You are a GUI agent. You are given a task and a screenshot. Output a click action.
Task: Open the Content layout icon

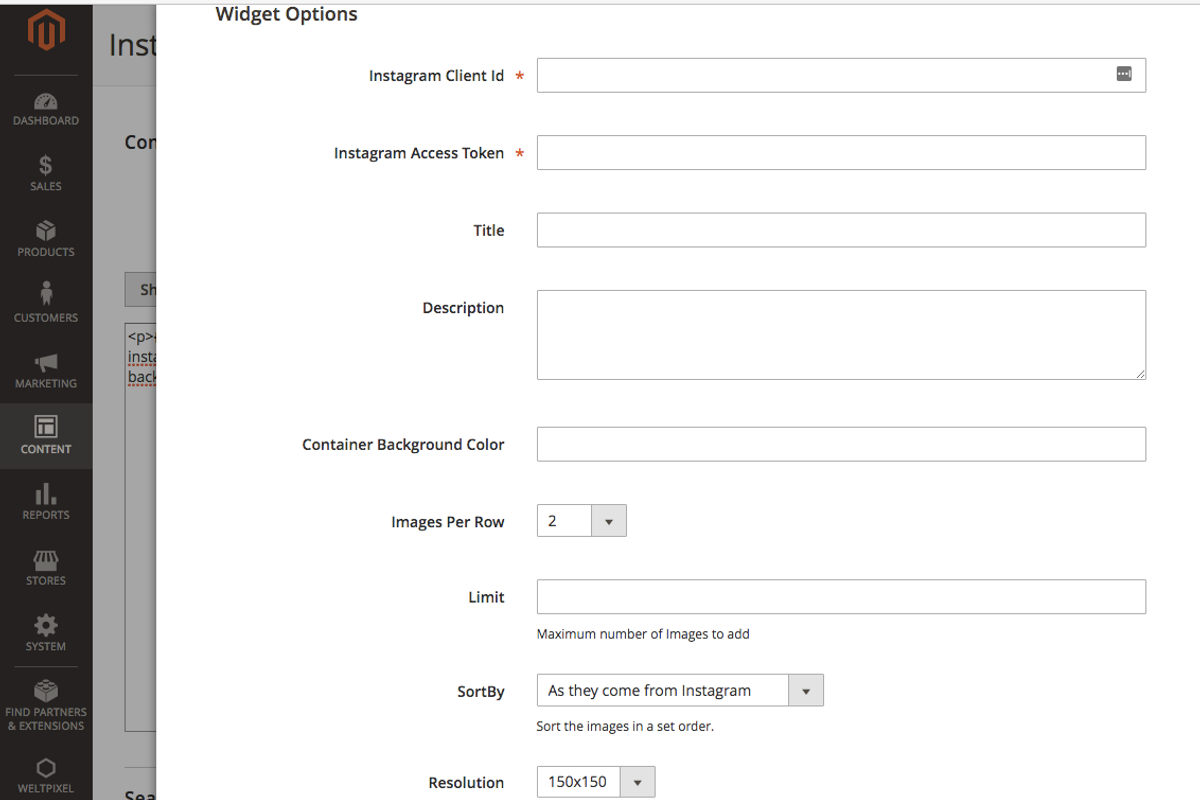(x=46, y=427)
